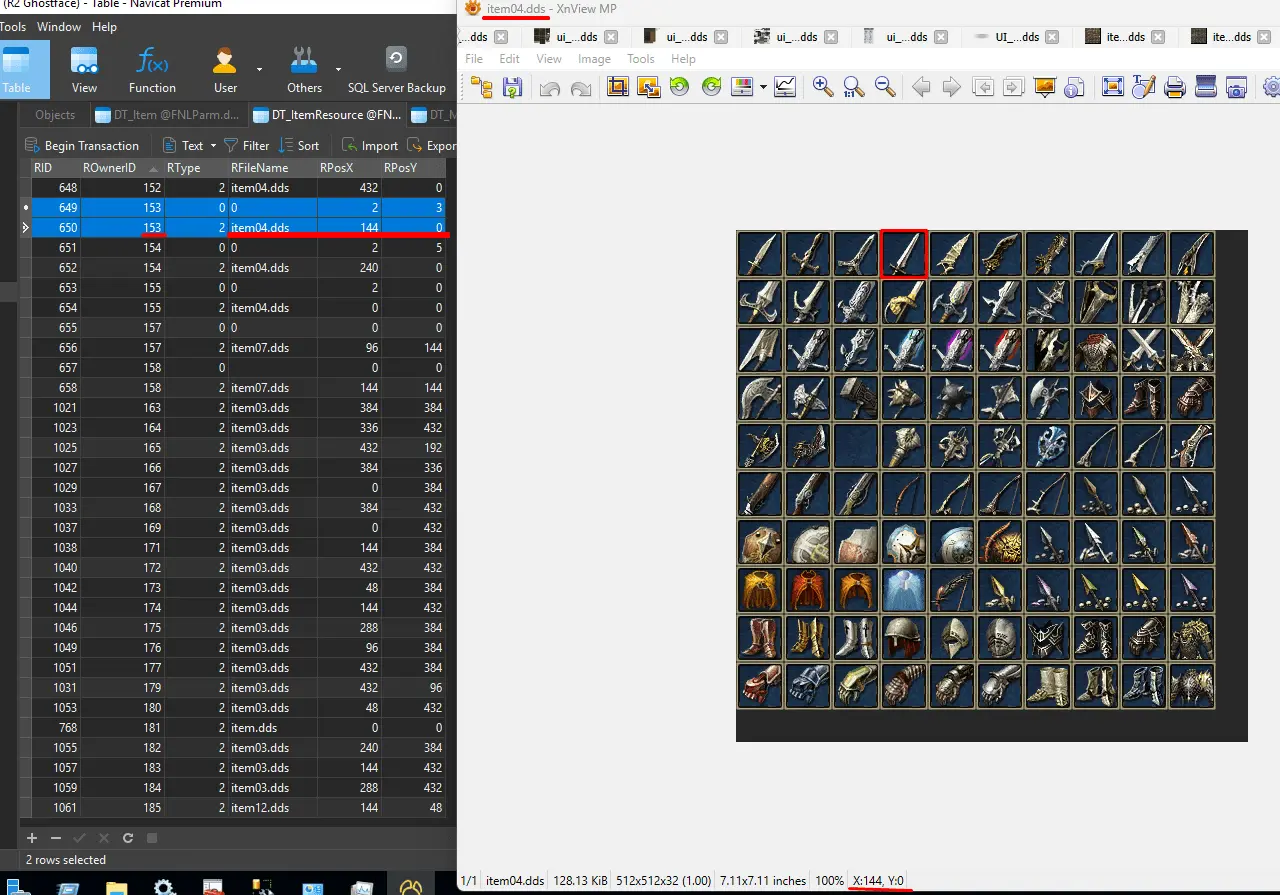Select the cell item12.dds in row 1061
This screenshot has height=895, width=1280.
point(272,808)
